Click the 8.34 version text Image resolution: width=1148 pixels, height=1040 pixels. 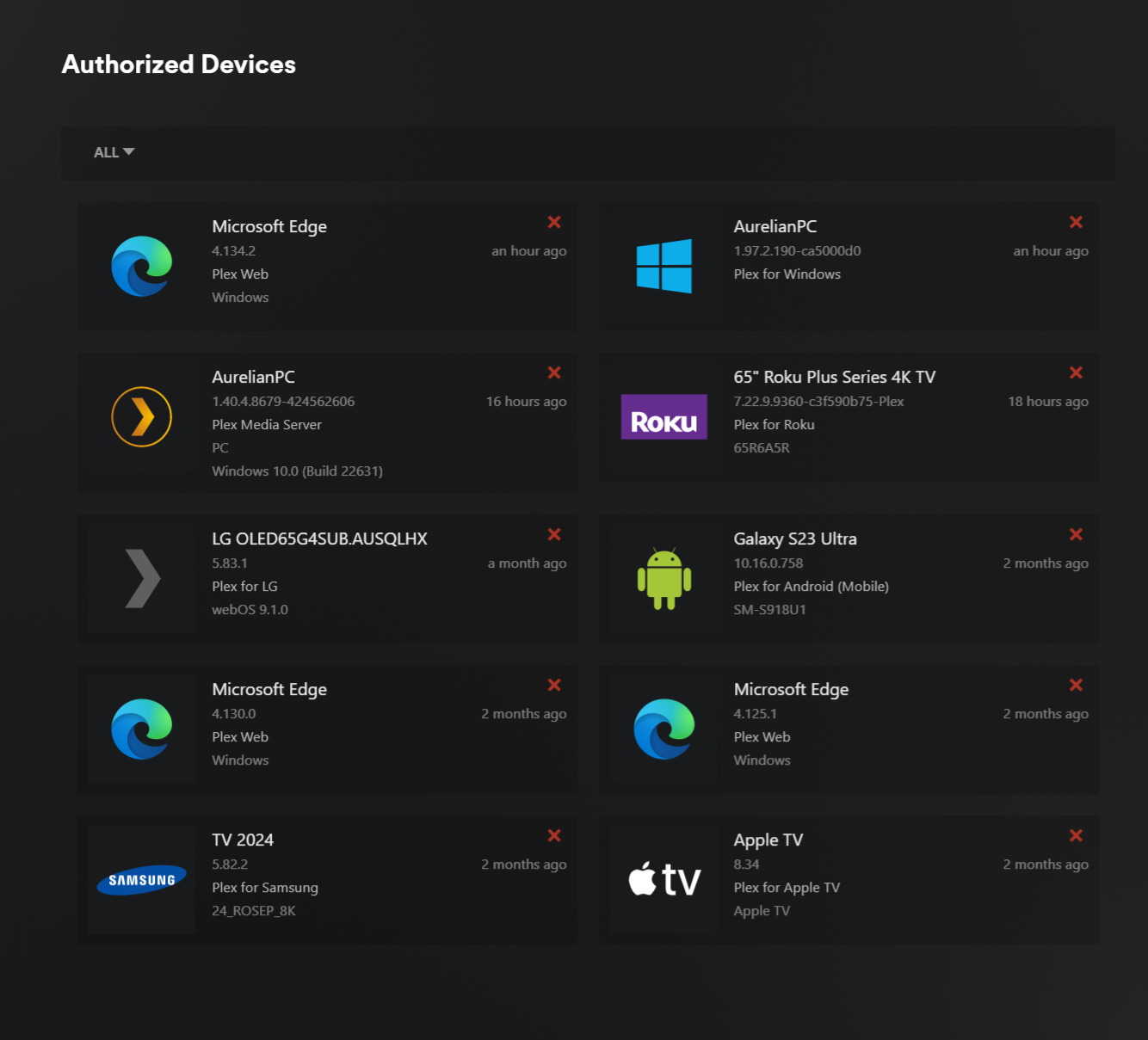[x=746, y=865]
